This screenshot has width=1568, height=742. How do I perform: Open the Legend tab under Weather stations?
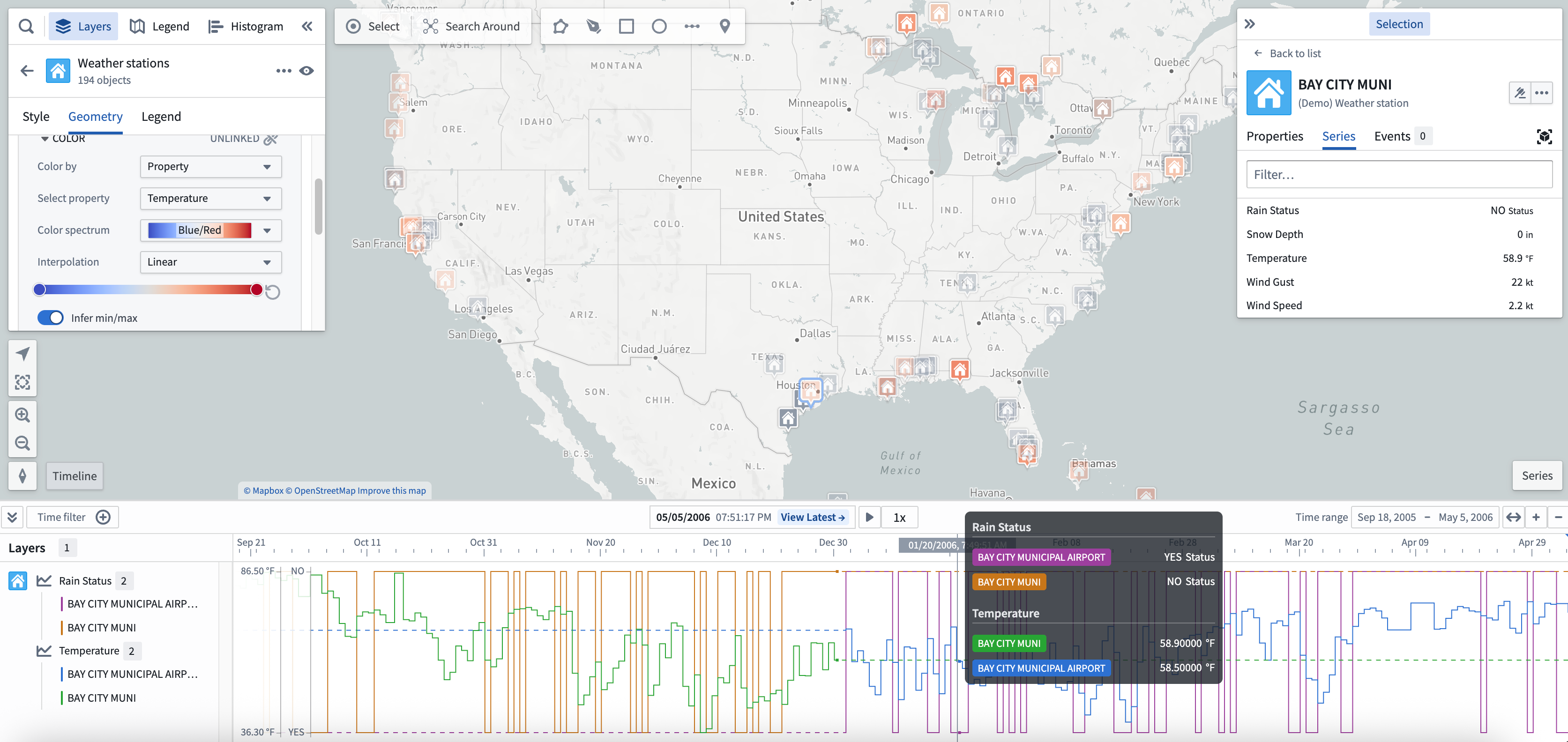pos(161,116)
